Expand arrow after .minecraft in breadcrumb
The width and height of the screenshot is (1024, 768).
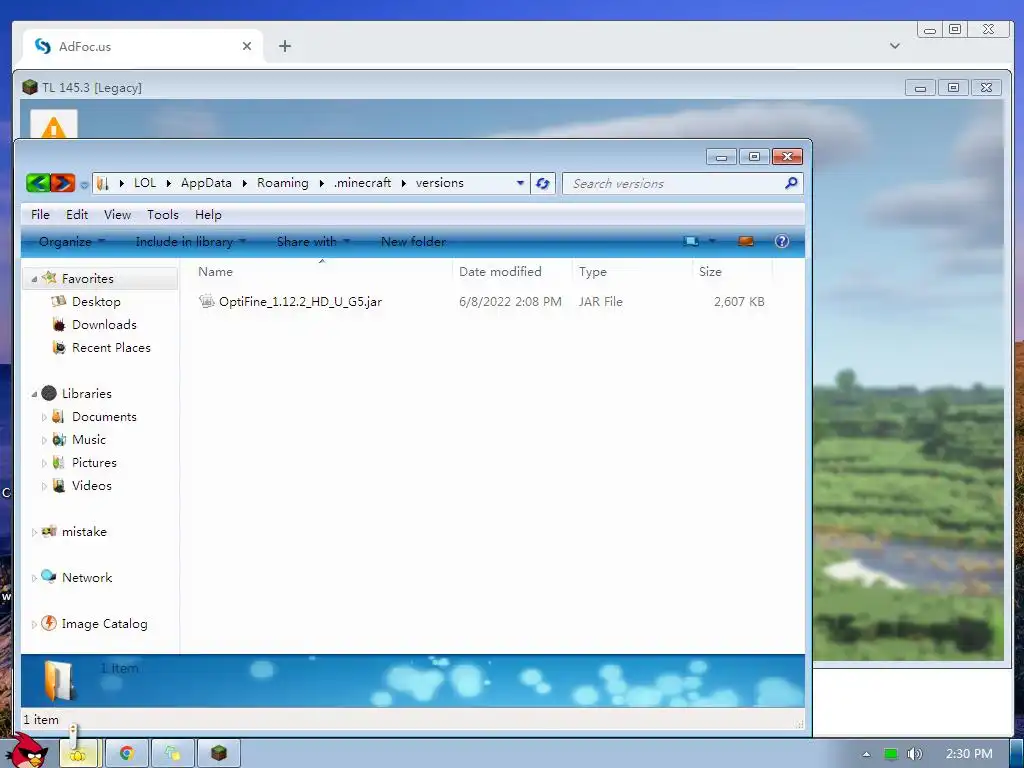404,184
